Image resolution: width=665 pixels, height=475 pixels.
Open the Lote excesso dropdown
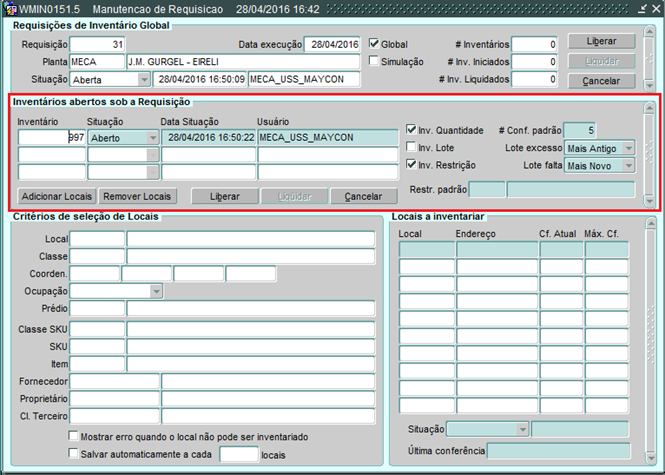click(628, 148)
